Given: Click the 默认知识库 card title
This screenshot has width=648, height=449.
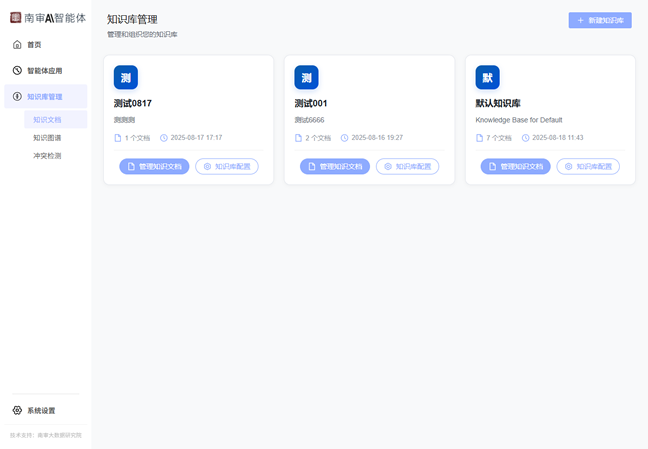Looking at the screenshot, I should [x=498, y=103].
